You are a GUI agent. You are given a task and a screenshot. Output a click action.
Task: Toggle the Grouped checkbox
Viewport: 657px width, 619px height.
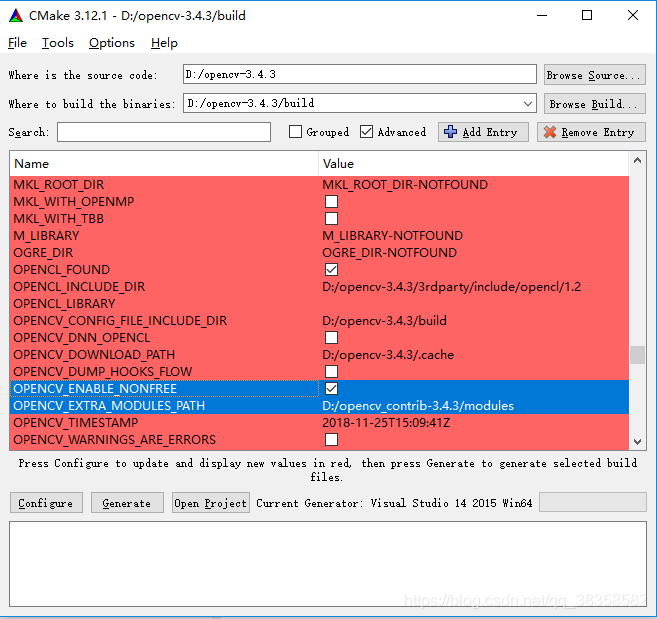(295, 132)
